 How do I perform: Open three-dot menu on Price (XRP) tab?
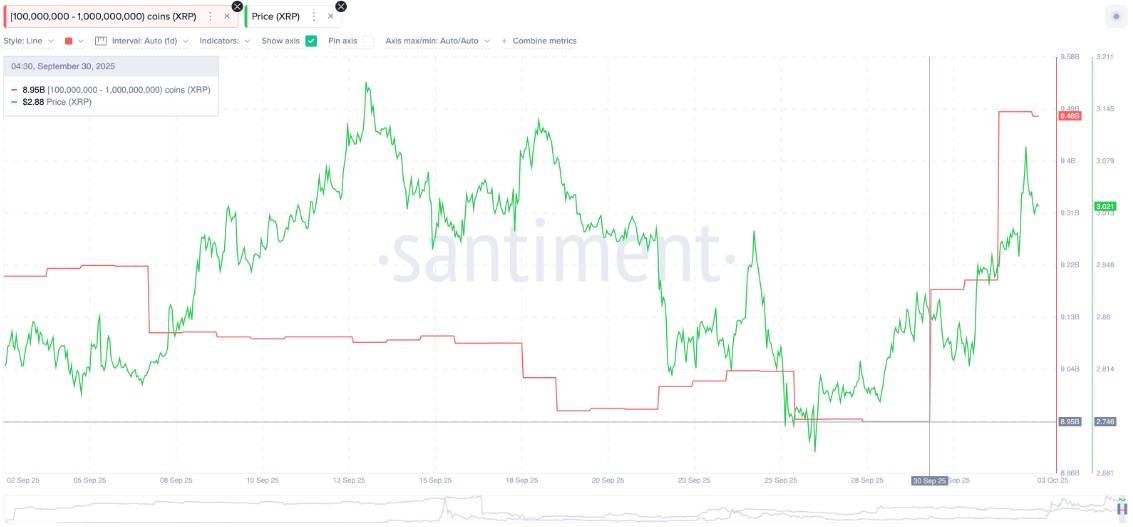pos(314,16)
